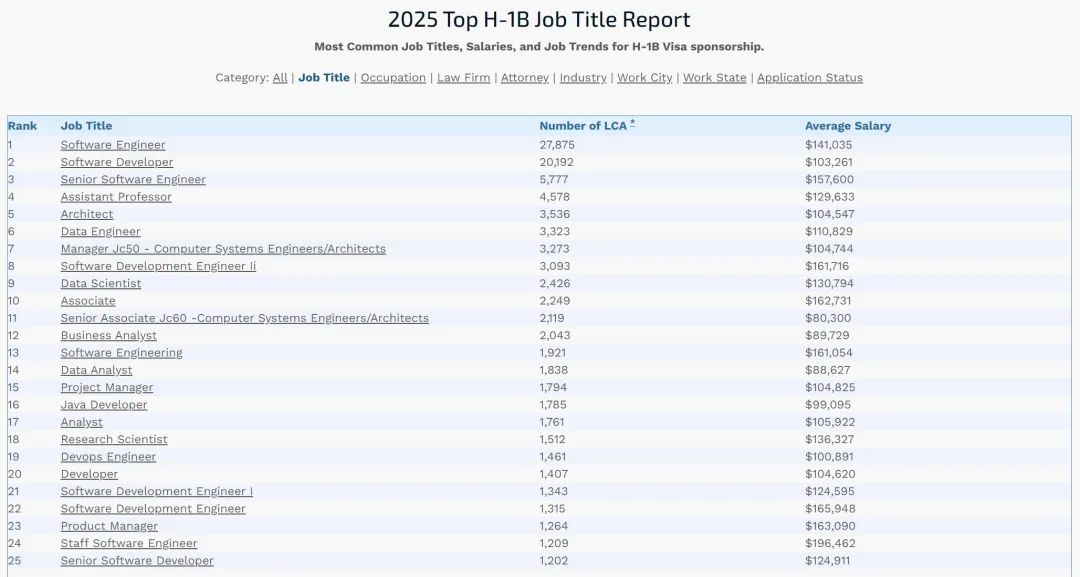Click the $88,627 salary value
The width and height of the screenshot is (1080, 577).
(x=829, y=370)
